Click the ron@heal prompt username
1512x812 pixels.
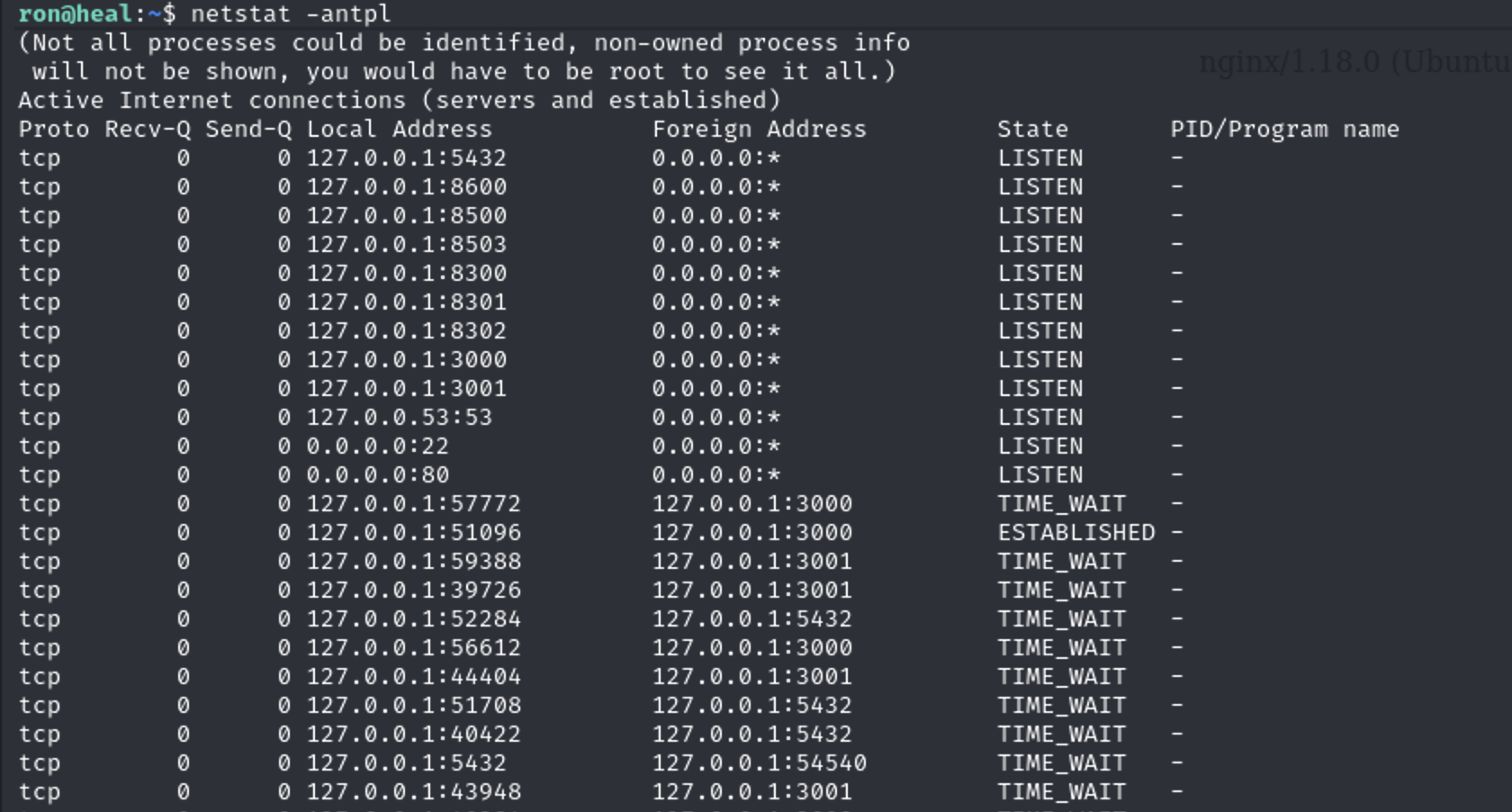pyautogui.click(x=75, y=14)
